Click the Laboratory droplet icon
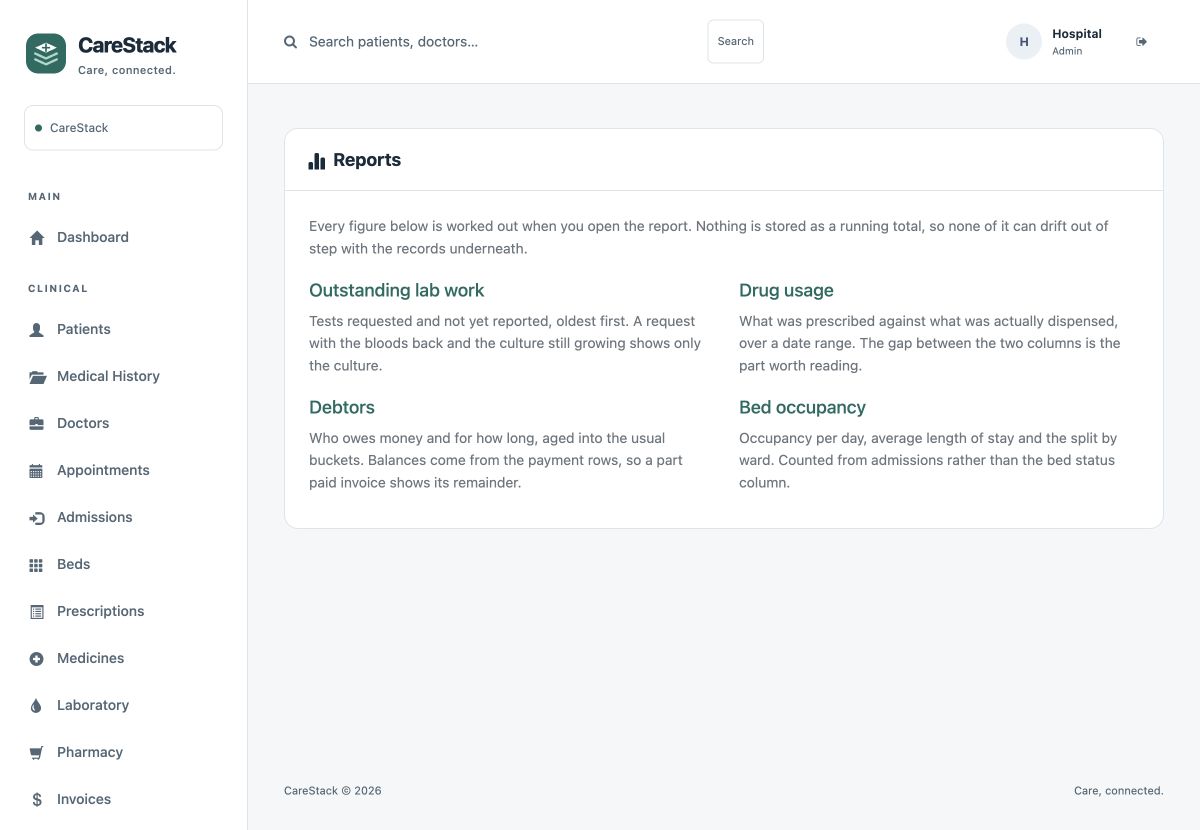Image resolution: width=1200 pixels, height=830 pixels. (x=37, y=706)
